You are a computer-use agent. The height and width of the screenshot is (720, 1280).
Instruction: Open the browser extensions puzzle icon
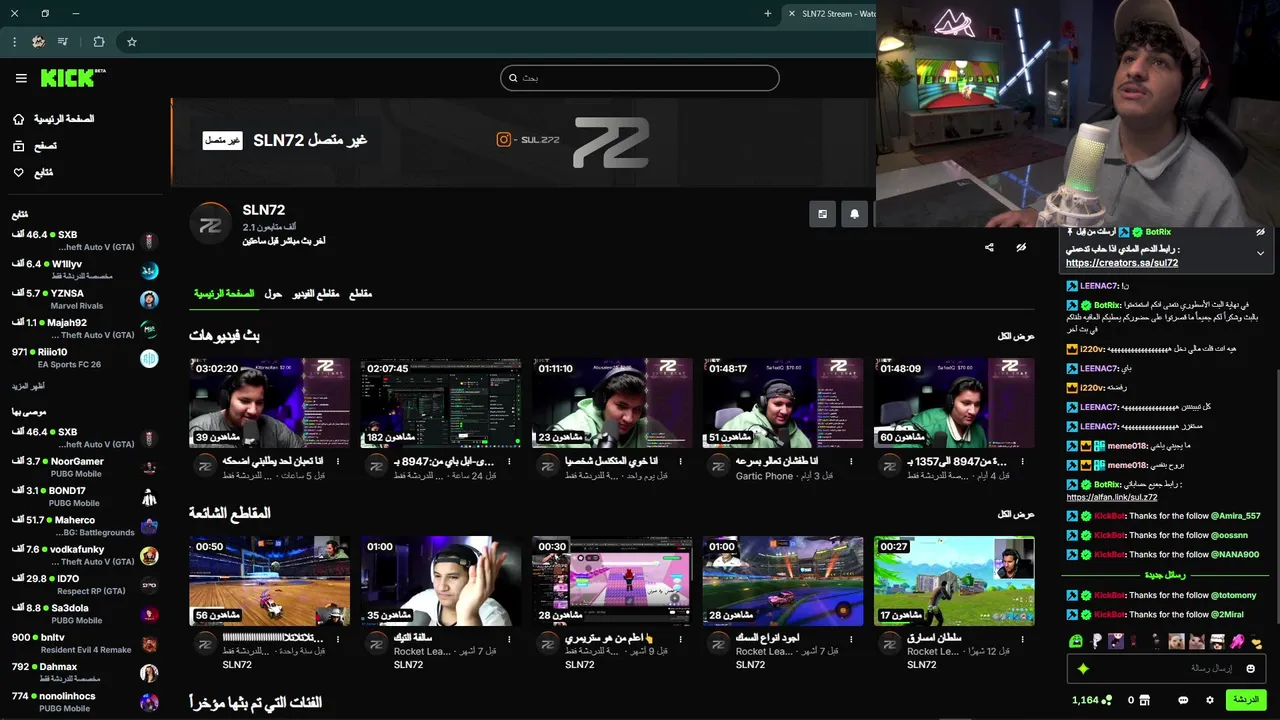(98, 42)
